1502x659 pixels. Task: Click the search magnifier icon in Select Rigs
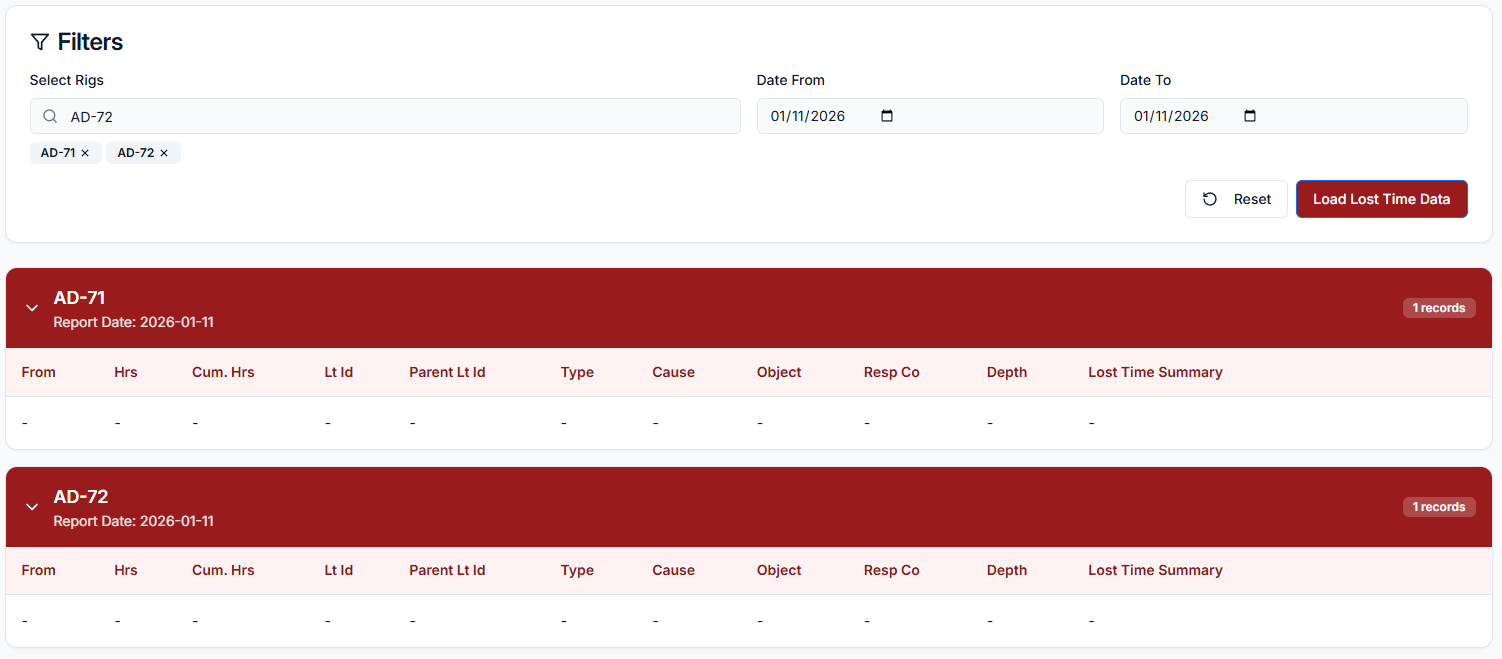coord(50,117)
